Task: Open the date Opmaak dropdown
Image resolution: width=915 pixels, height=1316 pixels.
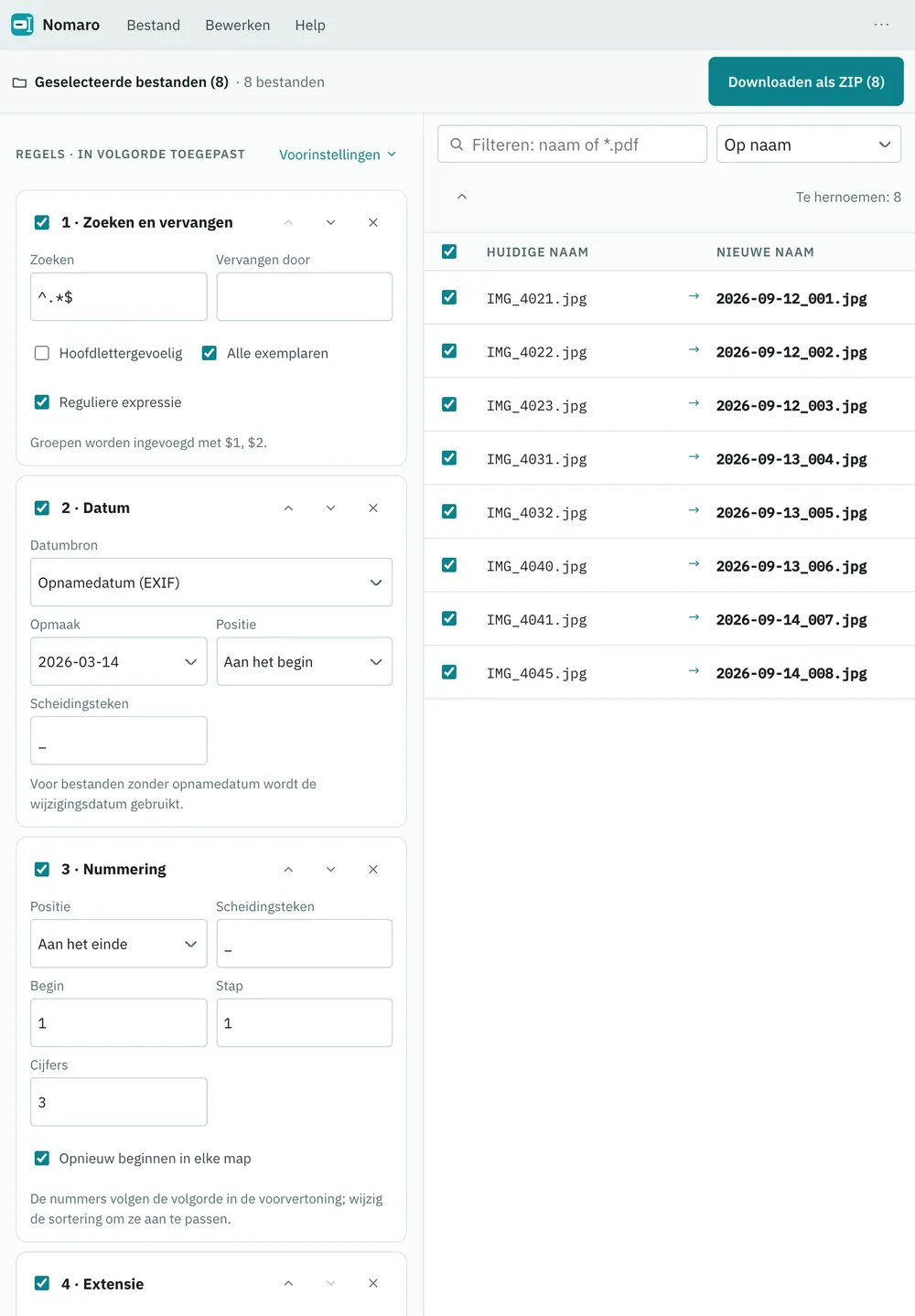Action: tap(119, 662)
